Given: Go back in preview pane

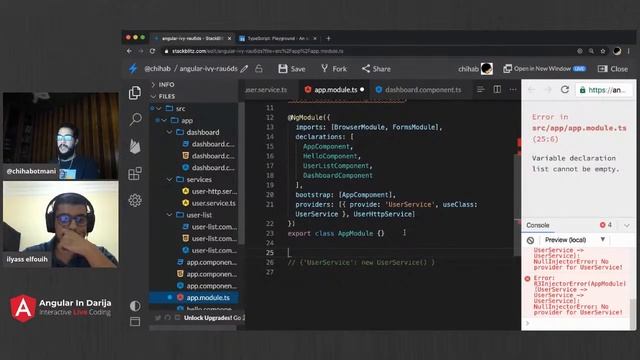Looking at the screenshot, I should pyautogui.click(x=531, y=89).
